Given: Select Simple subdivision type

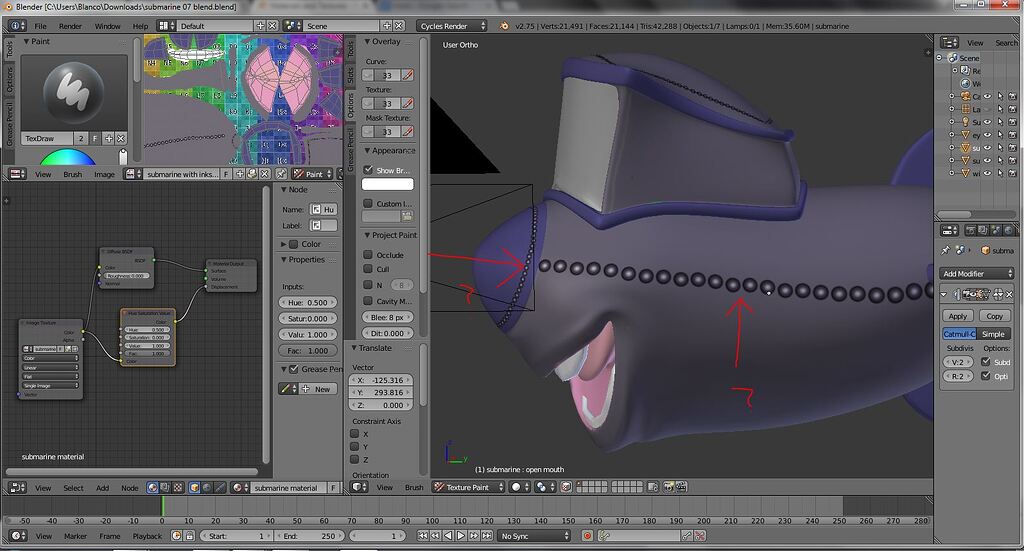Looking at the screenshot, I should point(993,334).
